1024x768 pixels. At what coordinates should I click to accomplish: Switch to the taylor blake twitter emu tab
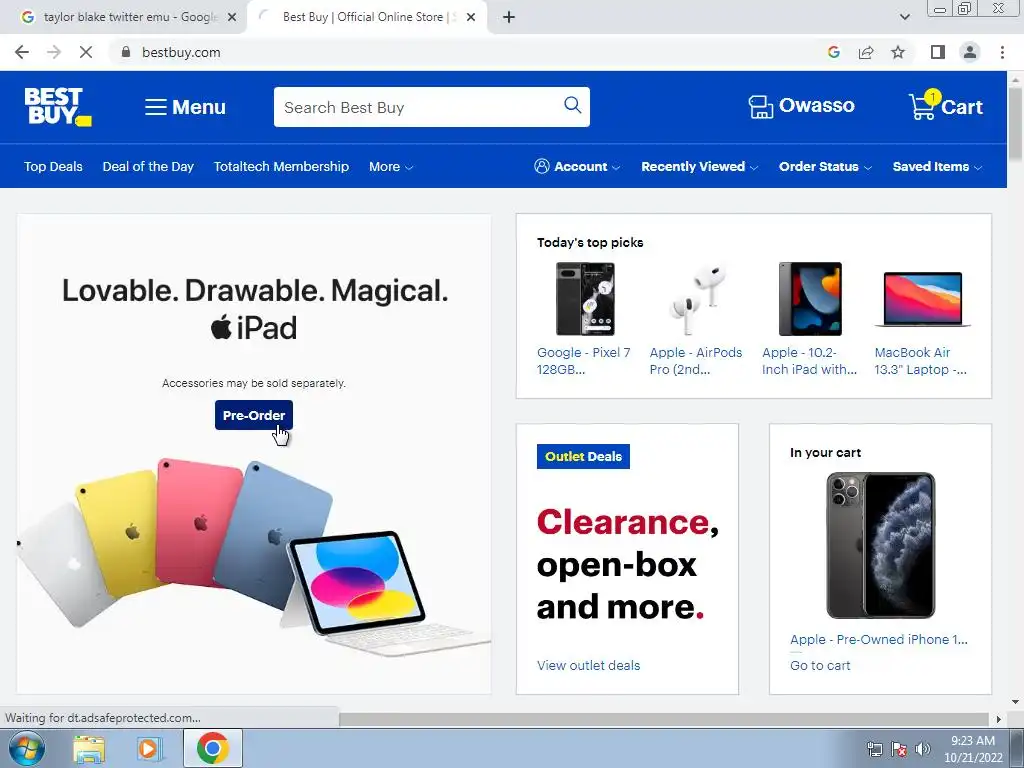tap(131, 17)
